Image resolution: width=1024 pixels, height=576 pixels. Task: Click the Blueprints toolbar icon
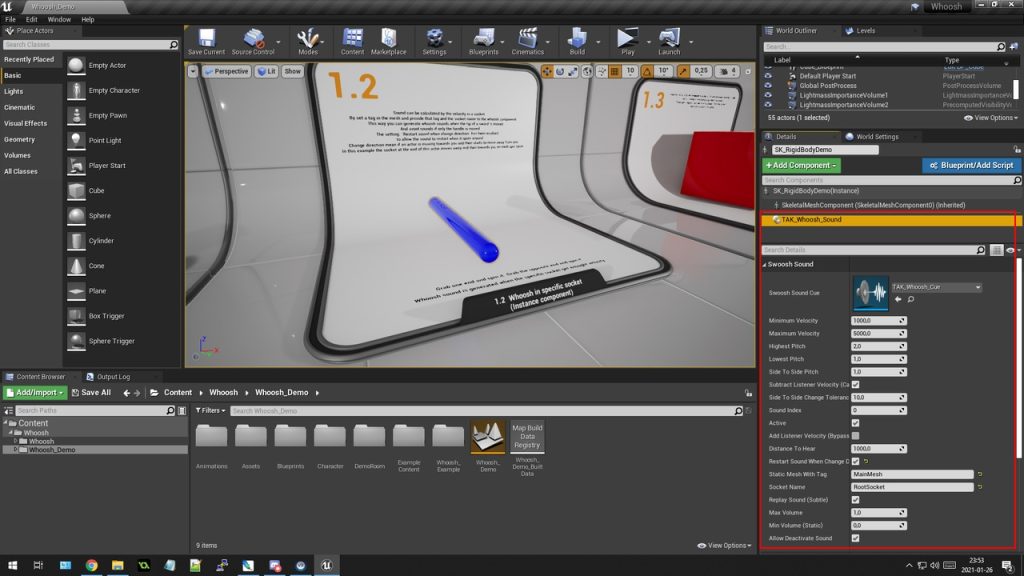(483, 39)
